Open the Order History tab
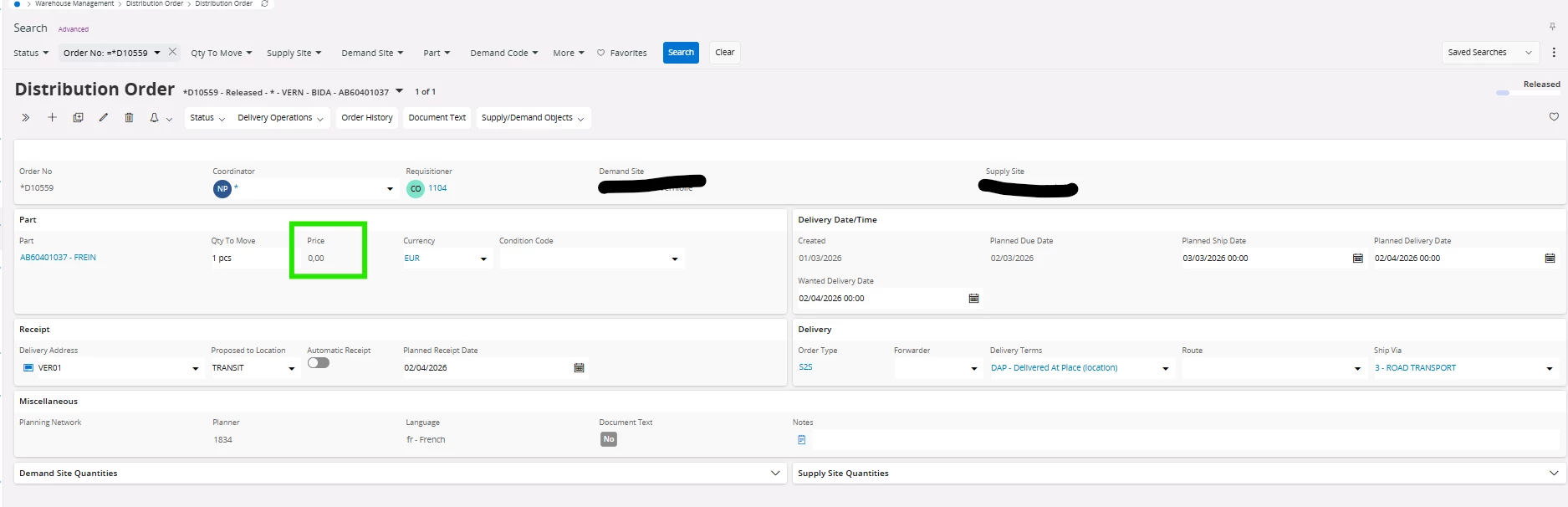The height and width of the screenshot is (507, 1568). (366, 118)
